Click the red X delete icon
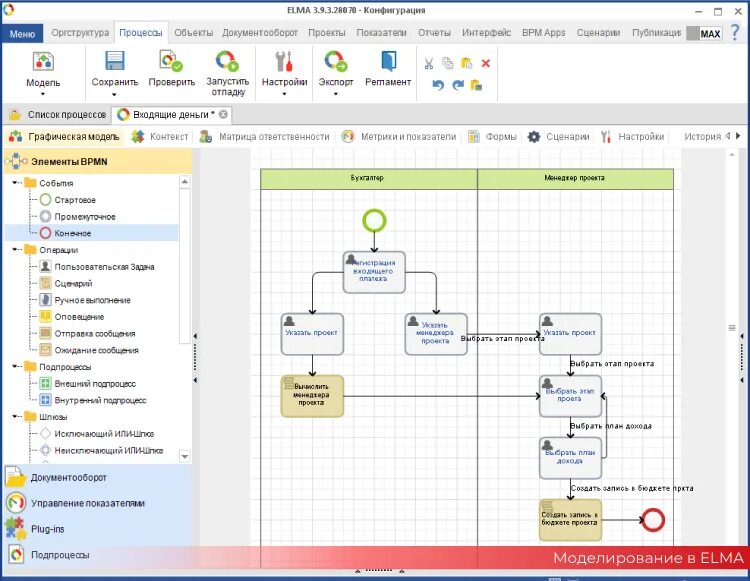 [x=485, y=63]
